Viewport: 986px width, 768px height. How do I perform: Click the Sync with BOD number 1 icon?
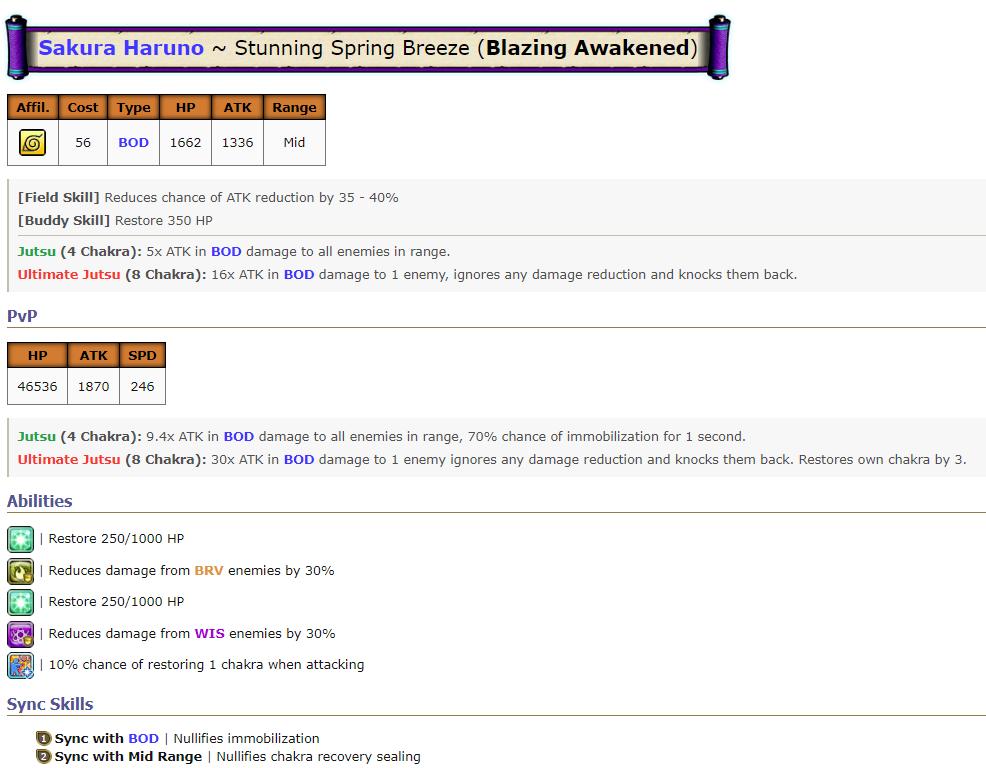[x=43, y=738]
